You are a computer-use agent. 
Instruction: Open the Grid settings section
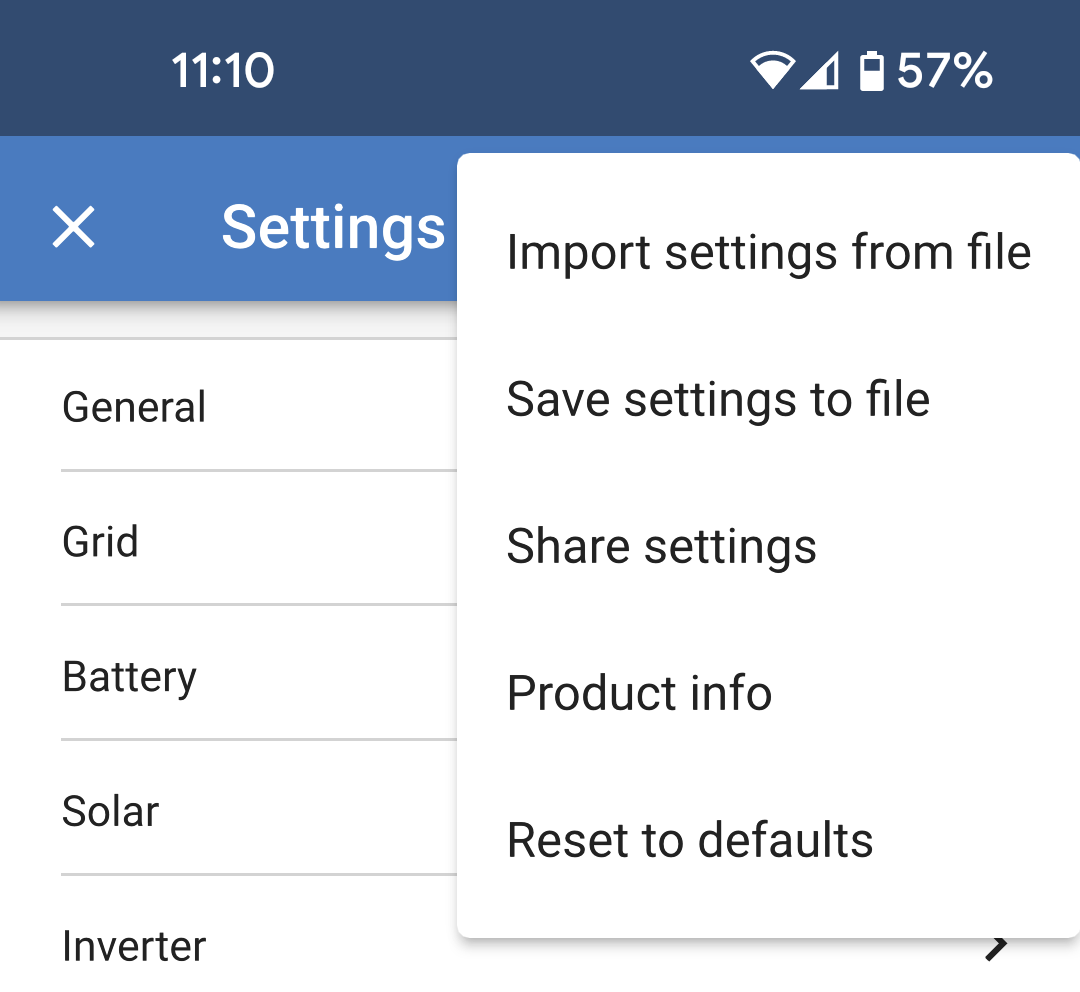coord(100,542)
